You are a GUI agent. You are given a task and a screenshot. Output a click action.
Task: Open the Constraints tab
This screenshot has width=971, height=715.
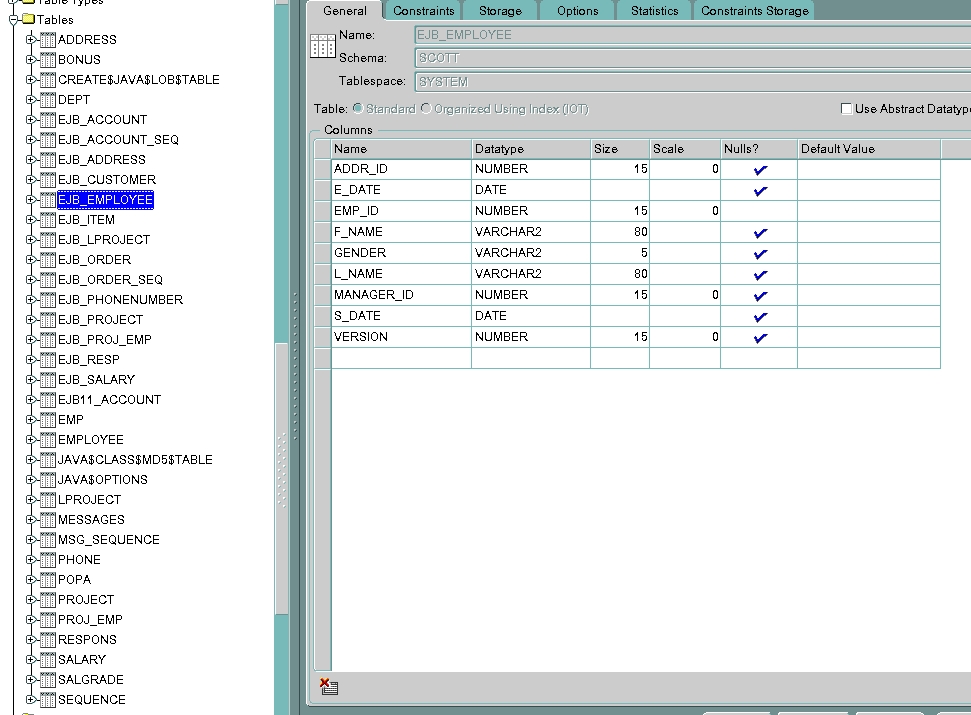[424, 11]
